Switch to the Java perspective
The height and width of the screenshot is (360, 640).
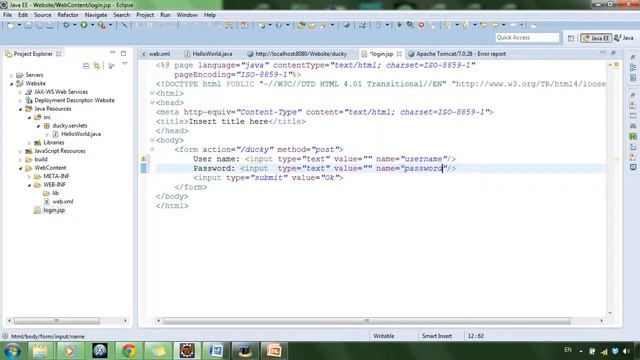(624, 38)
